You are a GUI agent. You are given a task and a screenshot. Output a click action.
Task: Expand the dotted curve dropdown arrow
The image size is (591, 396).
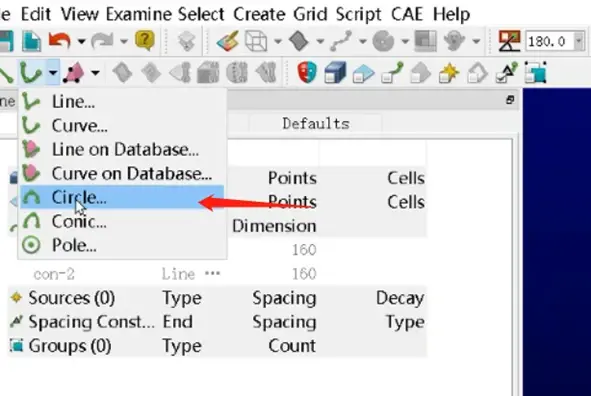(362, 41)
